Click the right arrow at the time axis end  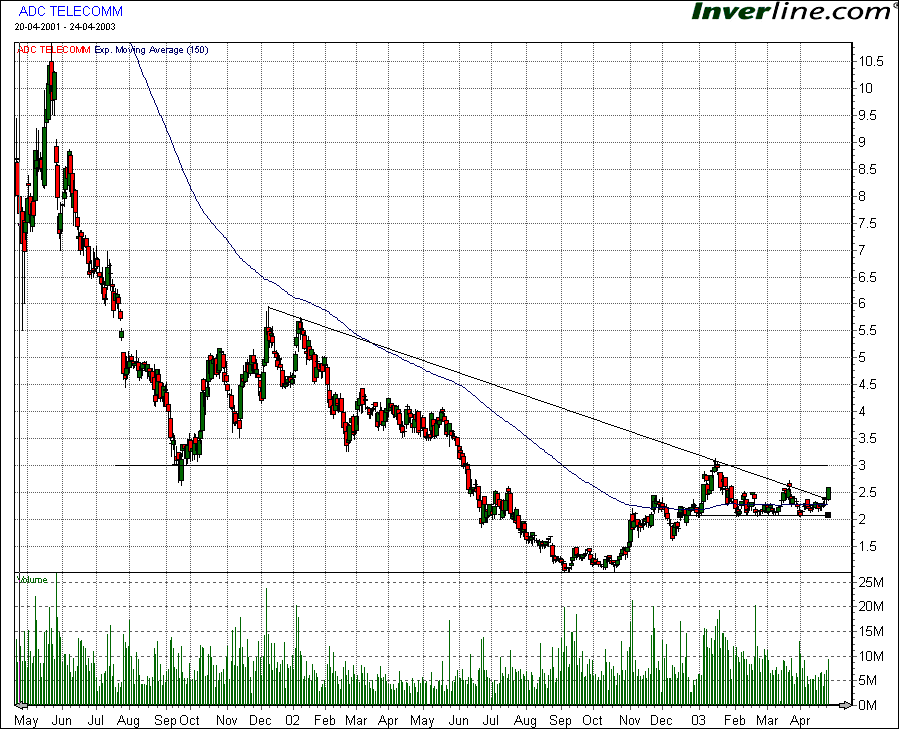tap(845, 705)
